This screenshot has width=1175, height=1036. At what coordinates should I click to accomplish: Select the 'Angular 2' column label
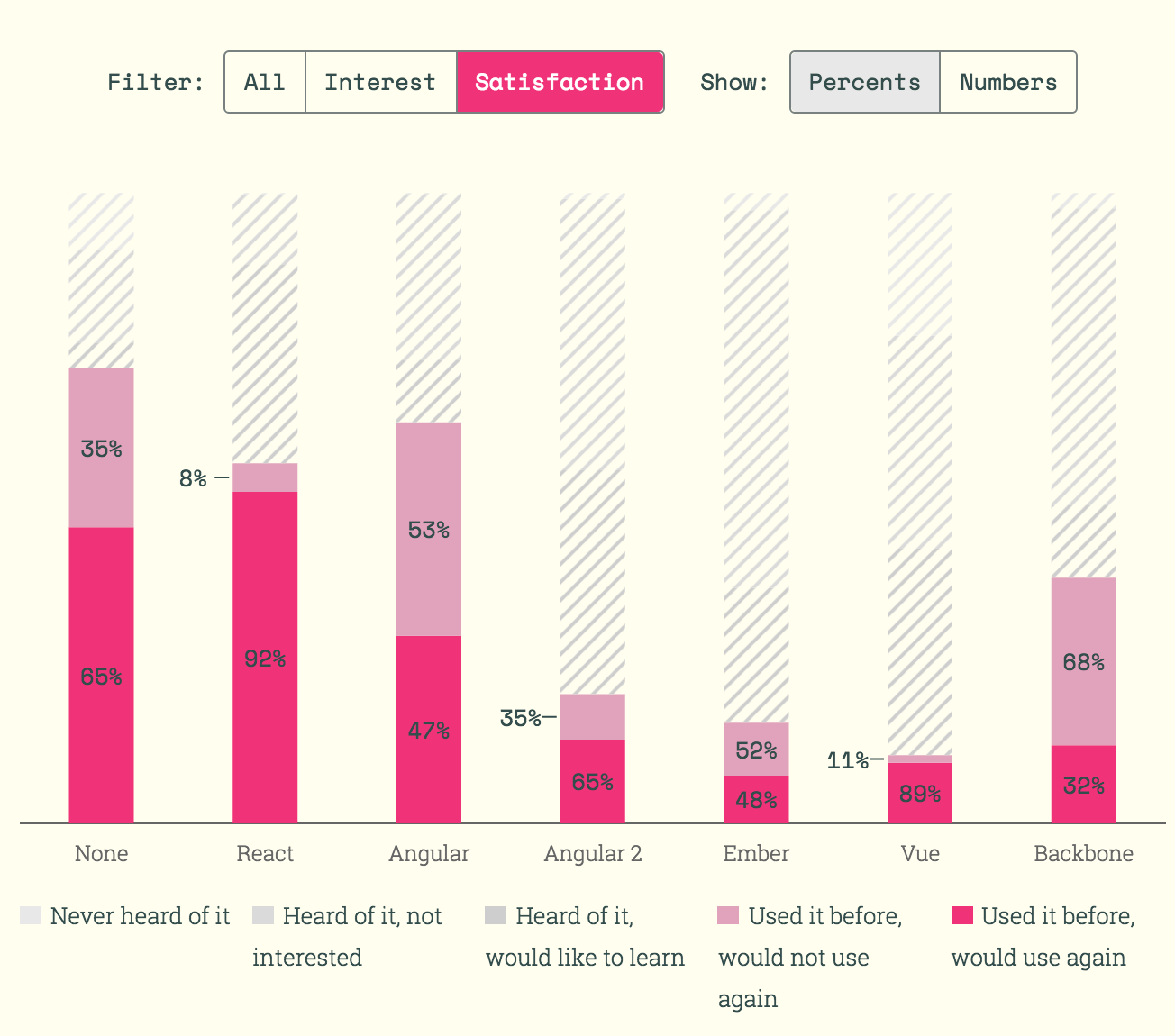(591, 853)
